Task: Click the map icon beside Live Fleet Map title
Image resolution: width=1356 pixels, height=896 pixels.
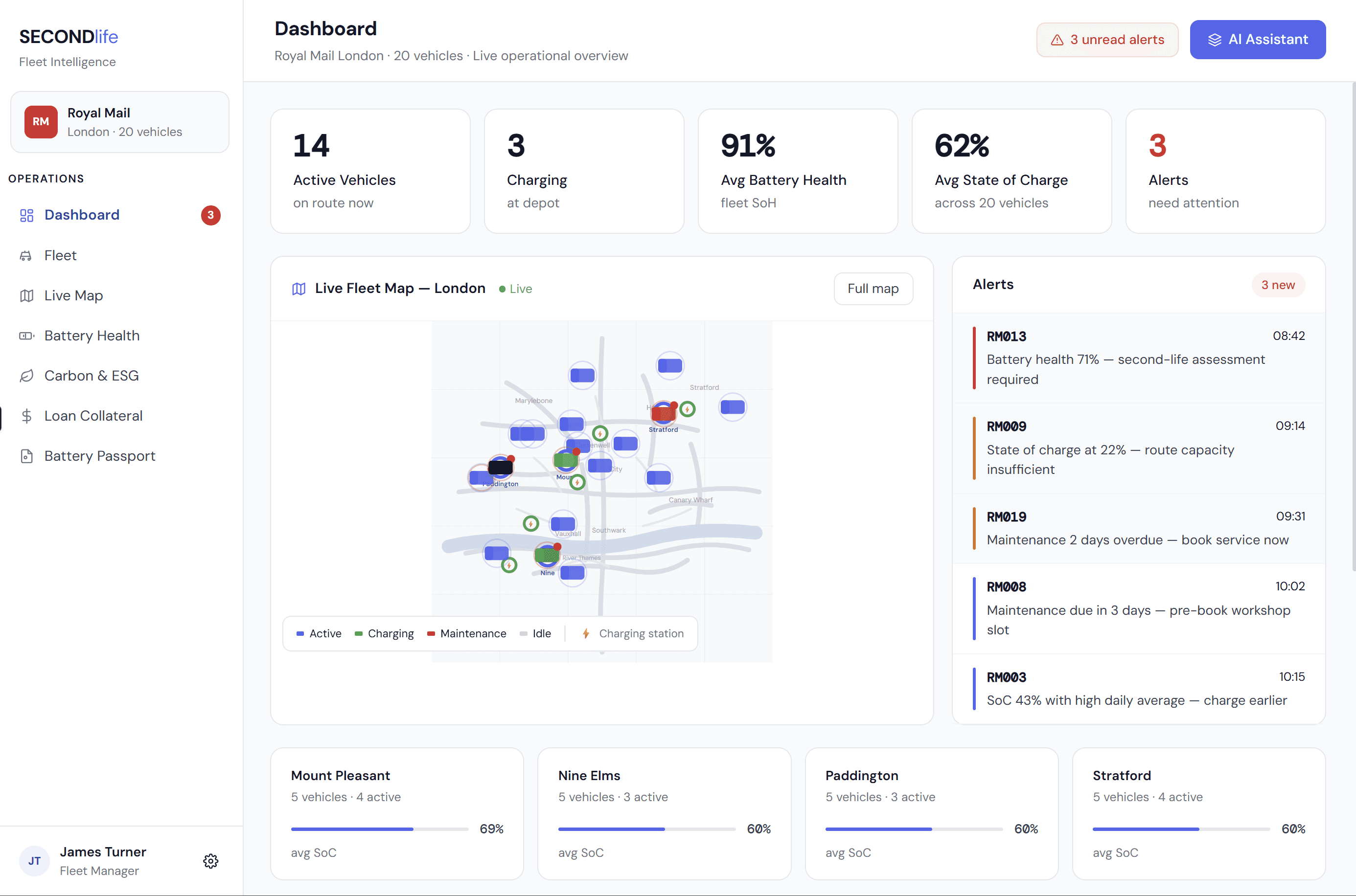Action: [x=299, y=289]
